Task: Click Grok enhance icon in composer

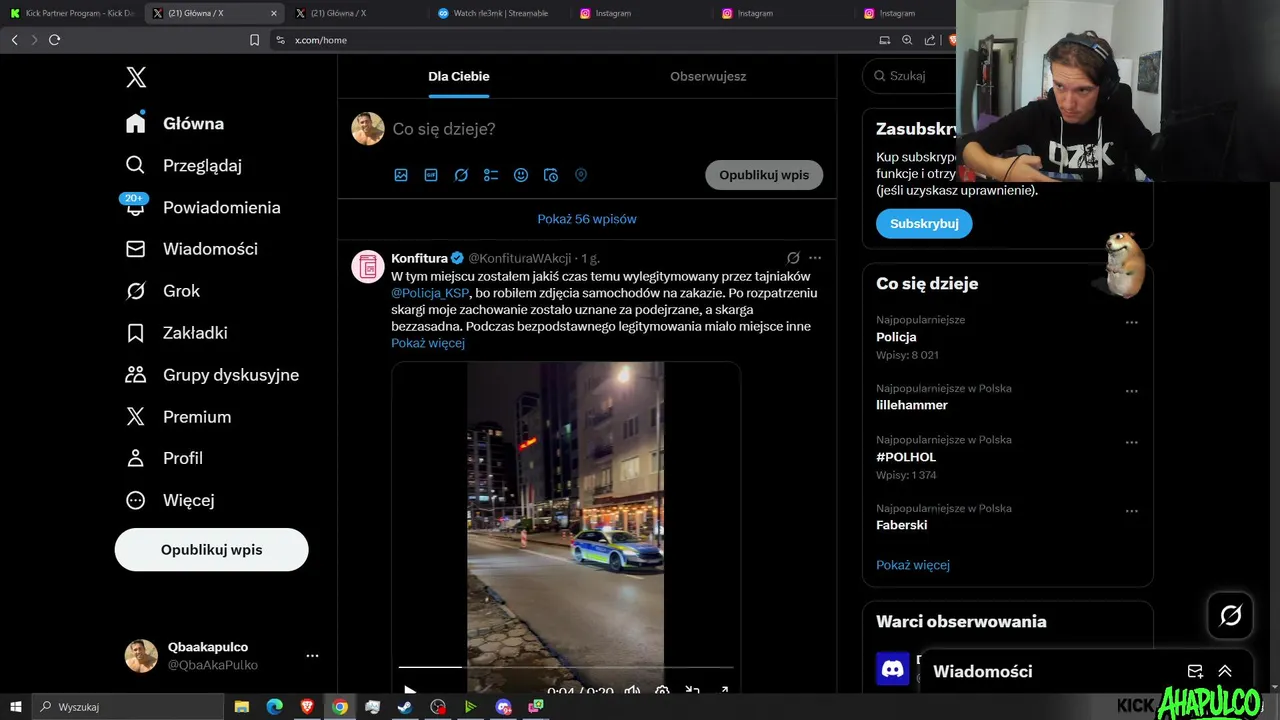Action: [461, 175]
